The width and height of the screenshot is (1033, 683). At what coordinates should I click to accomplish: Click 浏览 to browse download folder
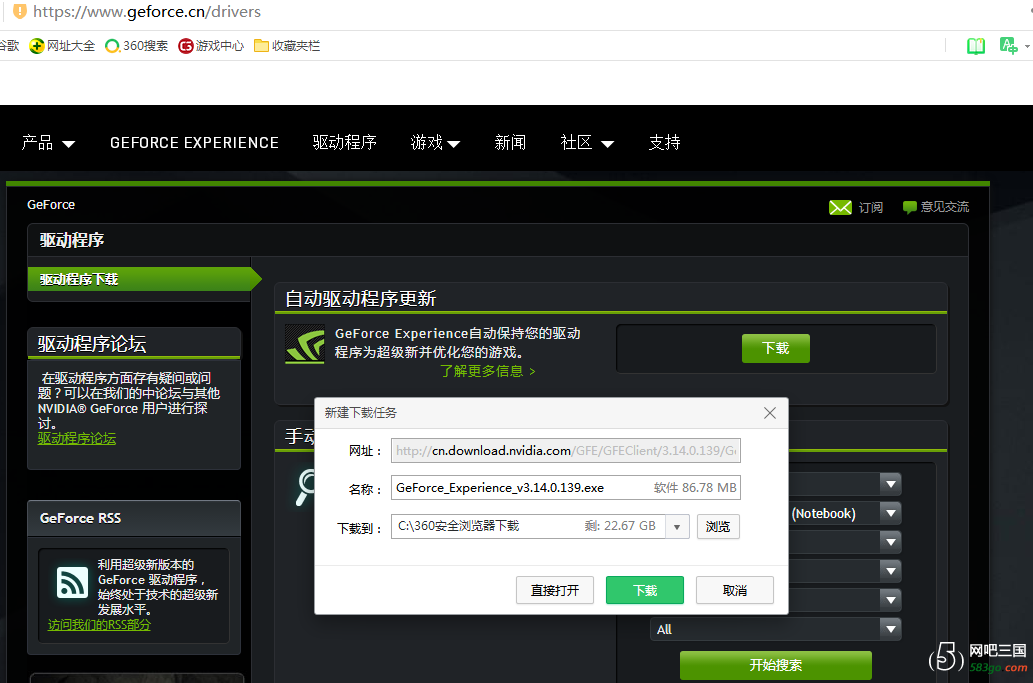[718, 527]
